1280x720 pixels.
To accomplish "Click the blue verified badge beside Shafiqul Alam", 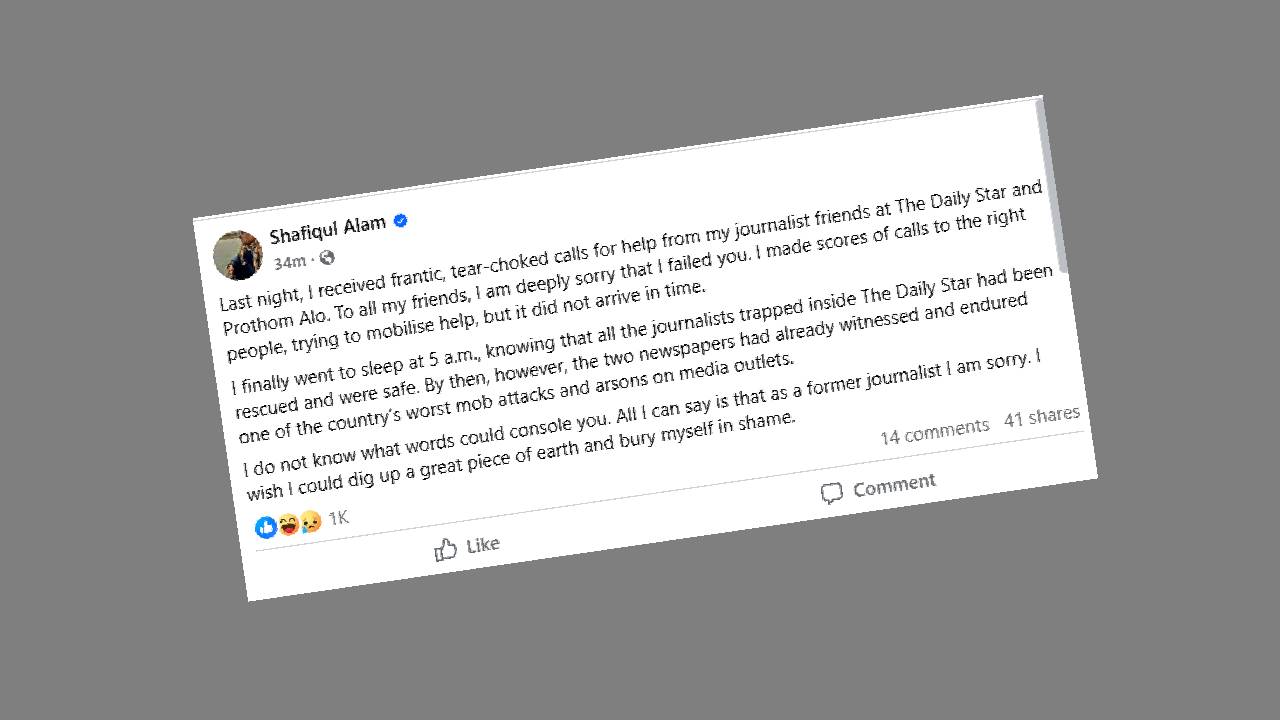I will [x=401, y=221].
